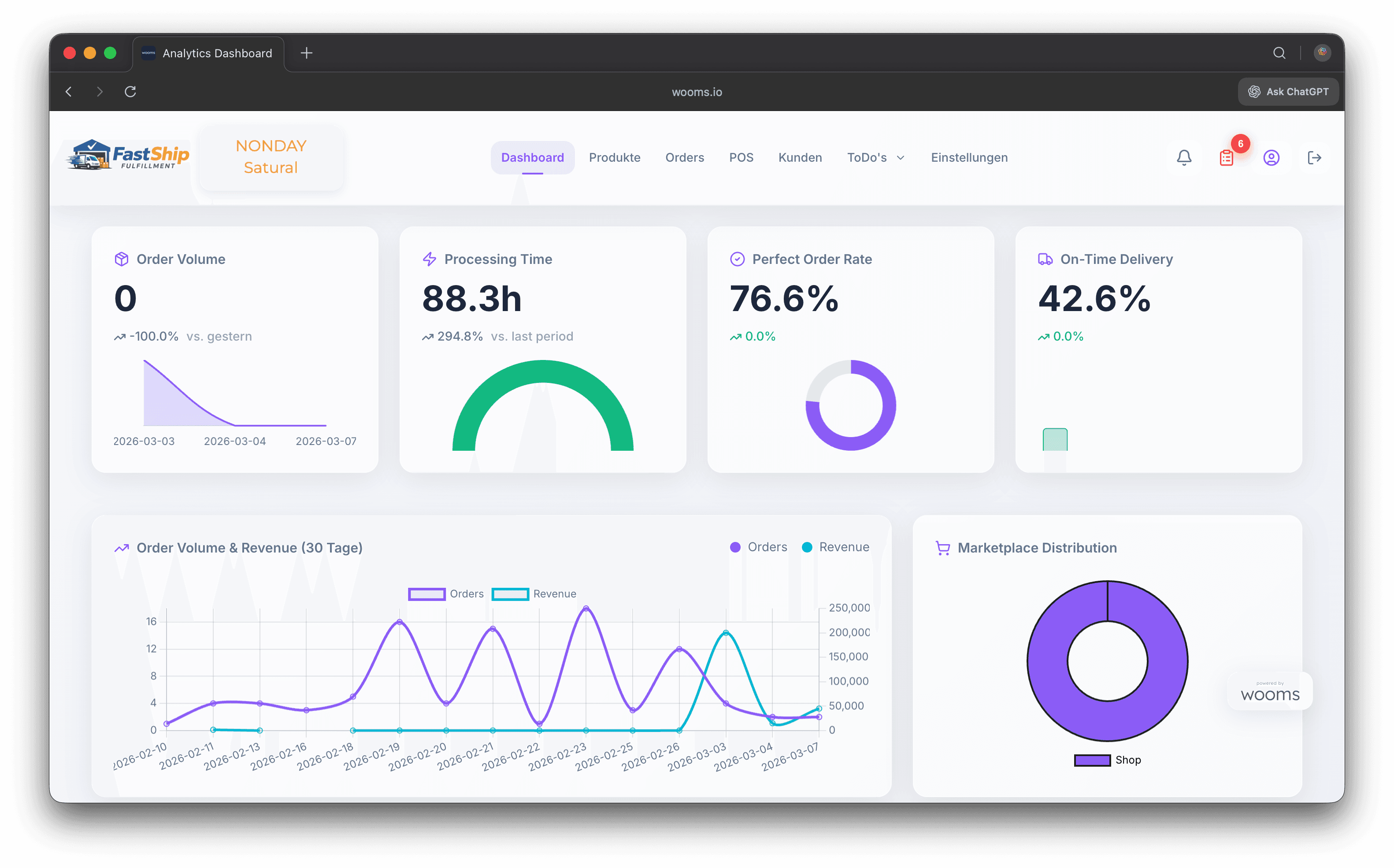Click the Ask ChatGPT button

coord(1288,92)
